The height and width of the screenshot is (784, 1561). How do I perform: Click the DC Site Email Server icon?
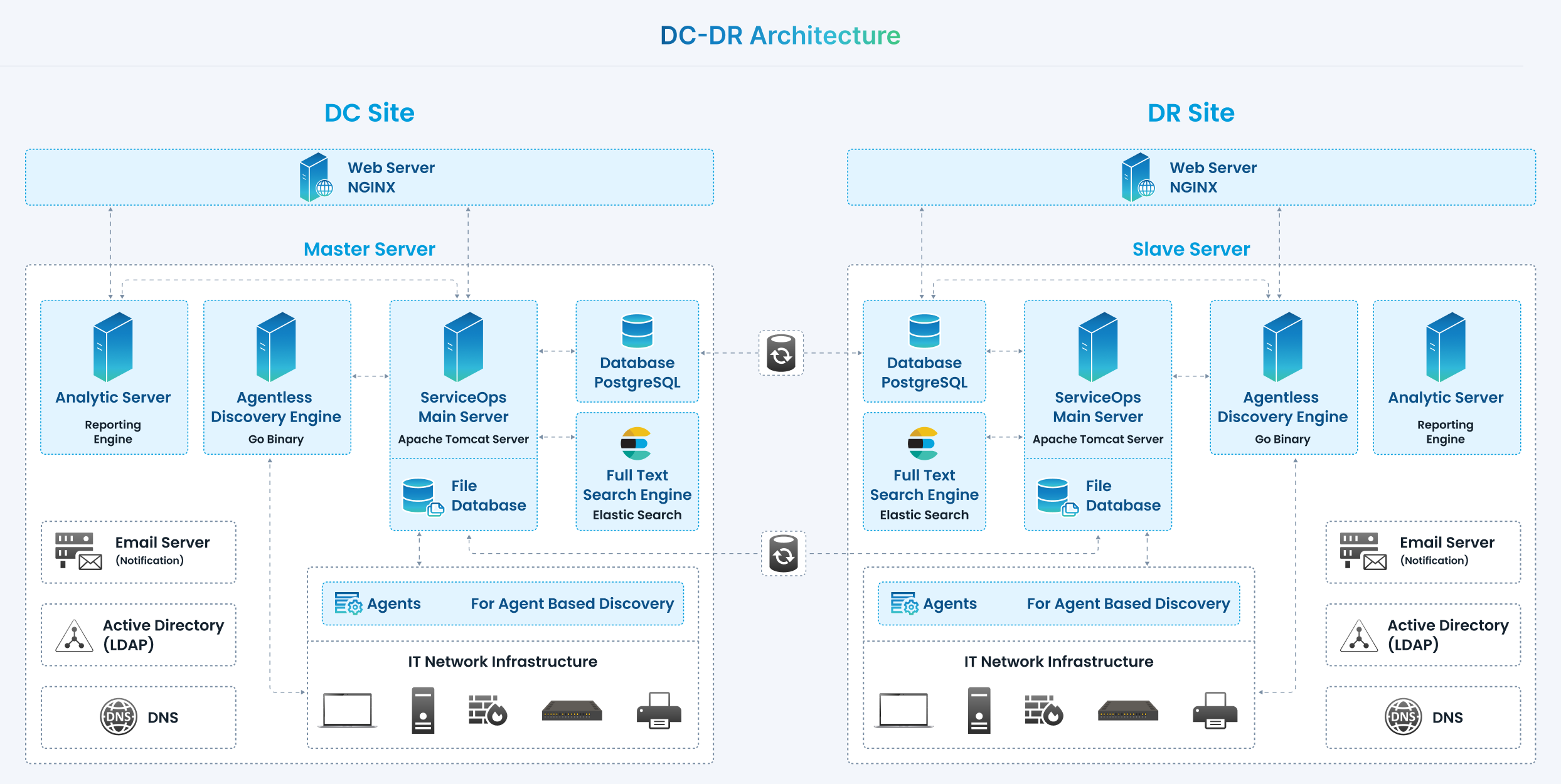coord(78,551)
